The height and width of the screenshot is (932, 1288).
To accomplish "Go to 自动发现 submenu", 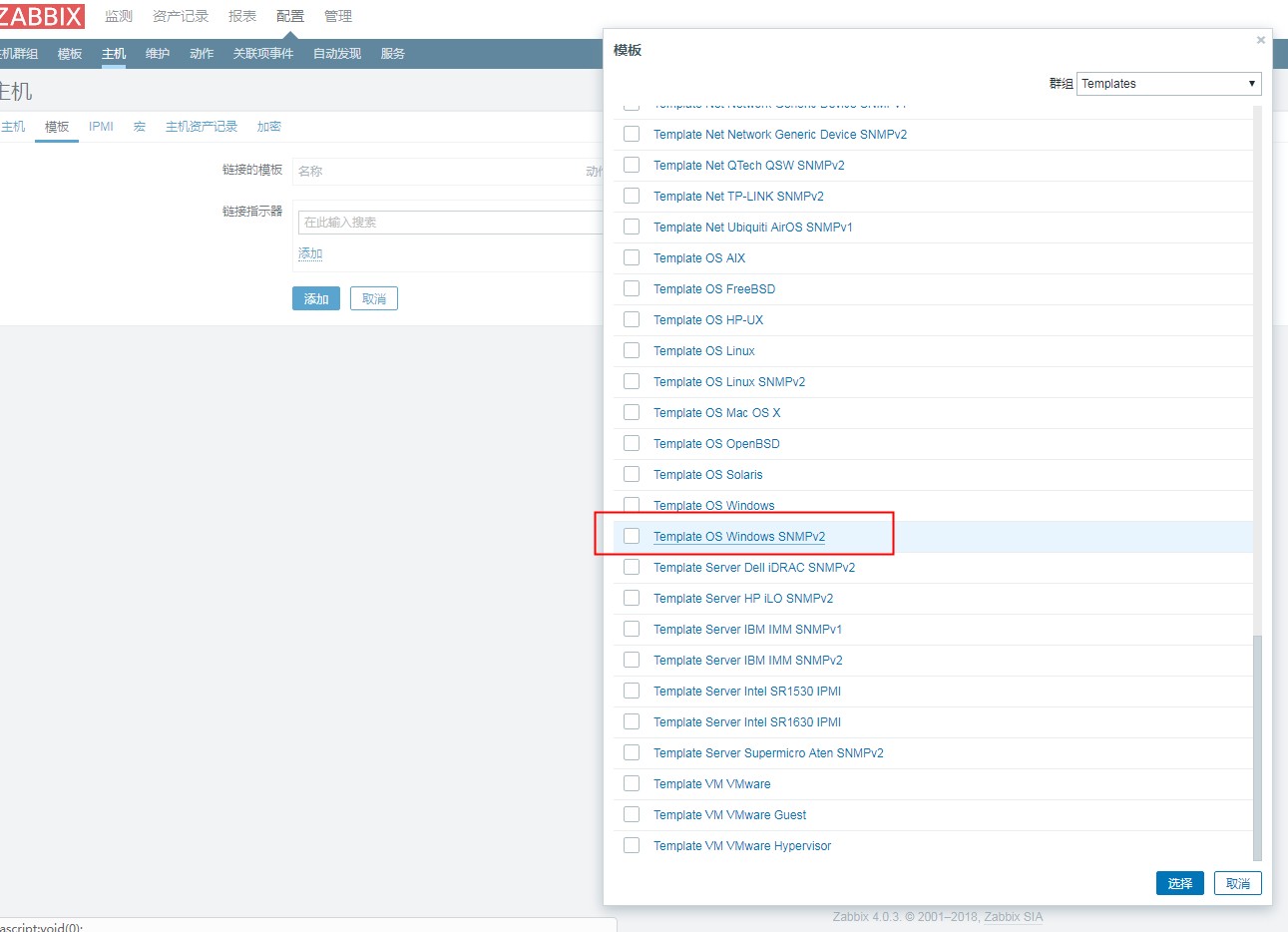I will [x=337, y=54].
